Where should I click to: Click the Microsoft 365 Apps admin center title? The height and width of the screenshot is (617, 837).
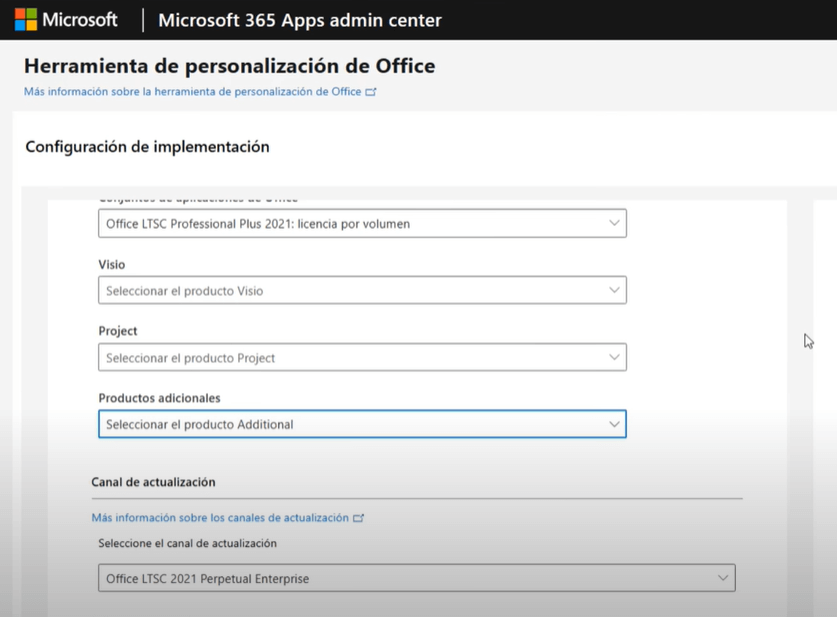299,20
